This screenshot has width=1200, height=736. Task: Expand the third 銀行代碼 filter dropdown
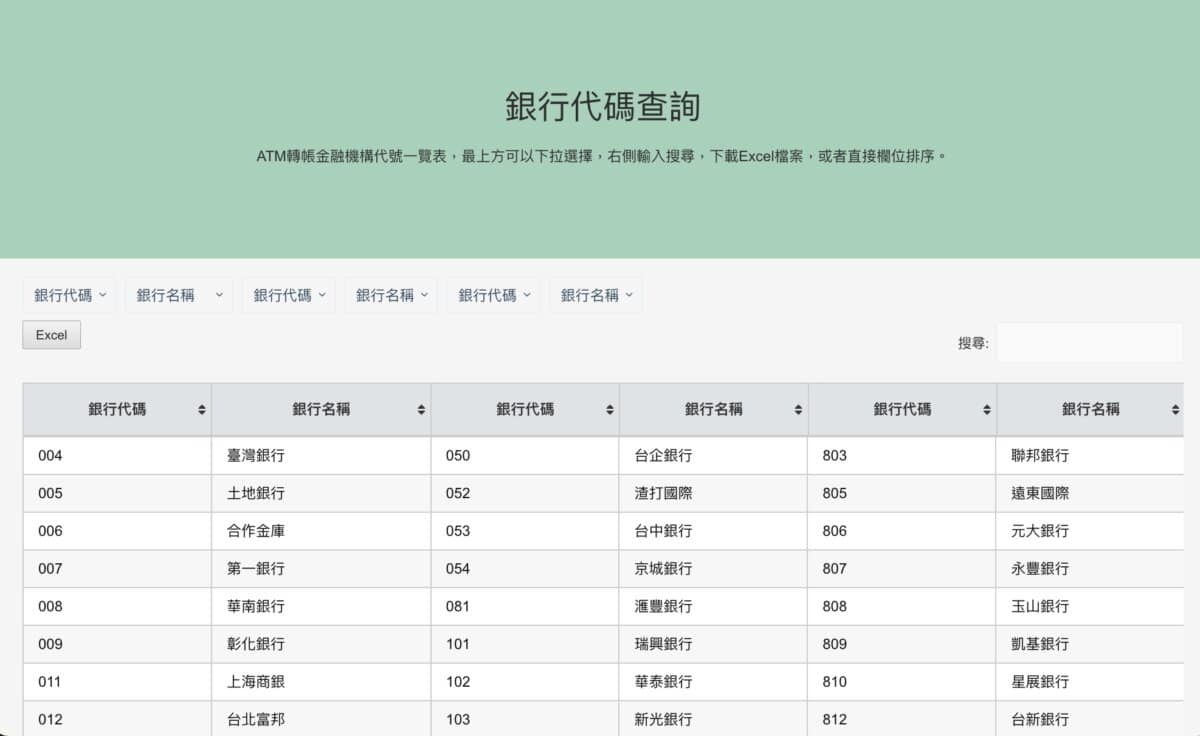[493, 294]
